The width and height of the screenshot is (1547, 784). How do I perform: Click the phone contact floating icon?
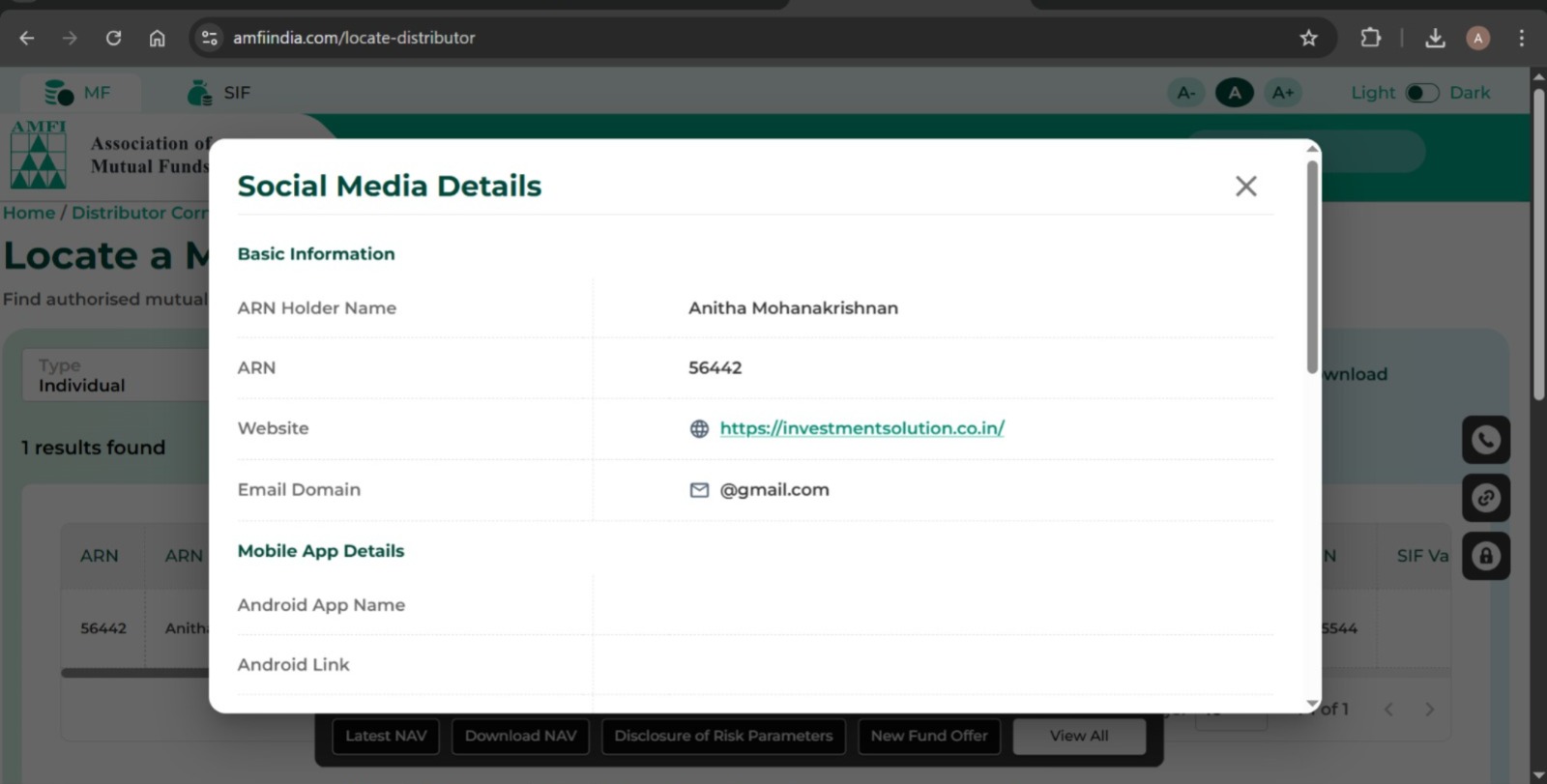(x=1486, y=440)
